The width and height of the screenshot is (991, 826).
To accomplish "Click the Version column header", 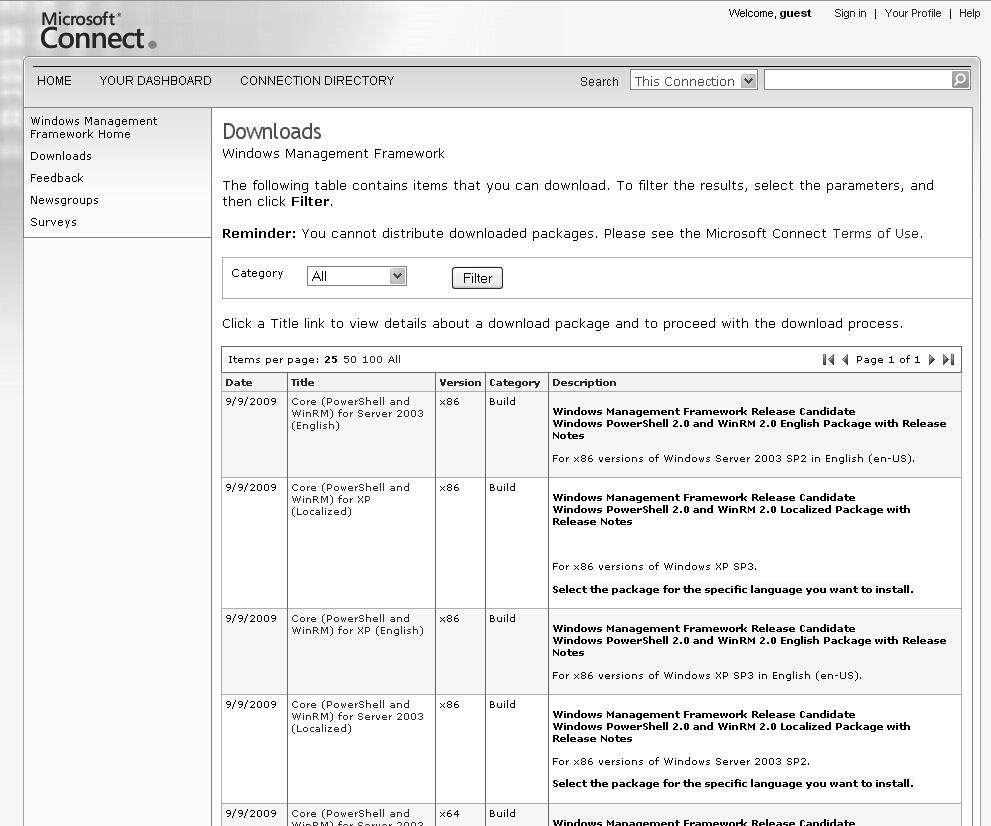I will pos(460,382).
